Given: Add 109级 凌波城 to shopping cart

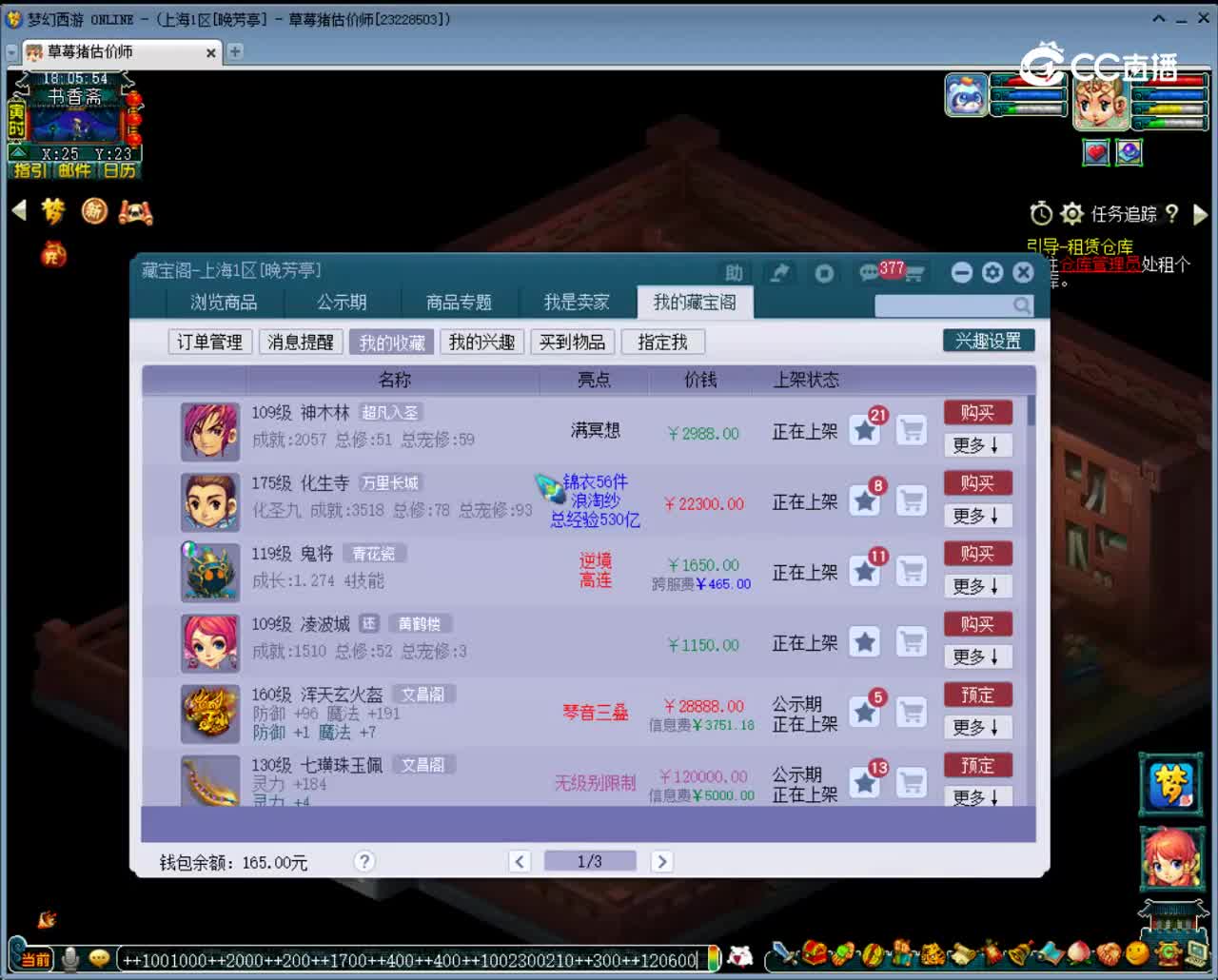Looking at the screenshot, I should click(912, 642).
